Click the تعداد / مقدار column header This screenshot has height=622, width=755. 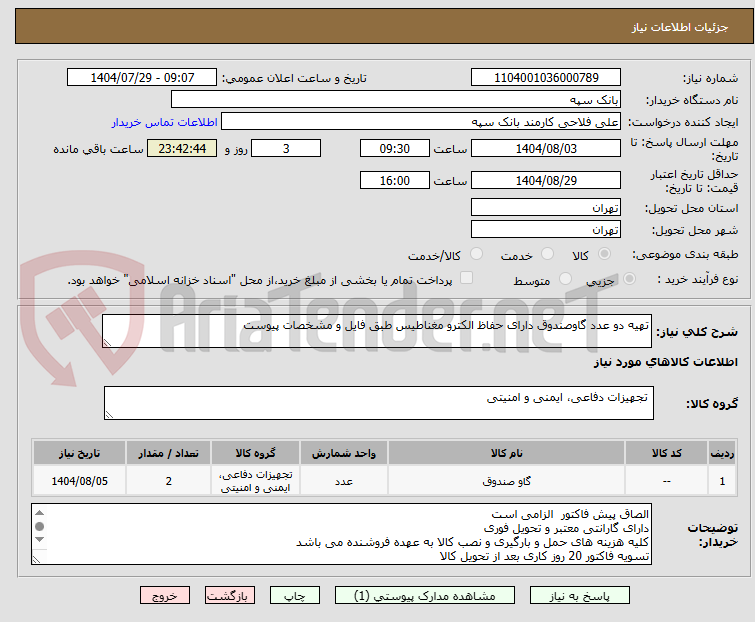(x=169, y=453)
